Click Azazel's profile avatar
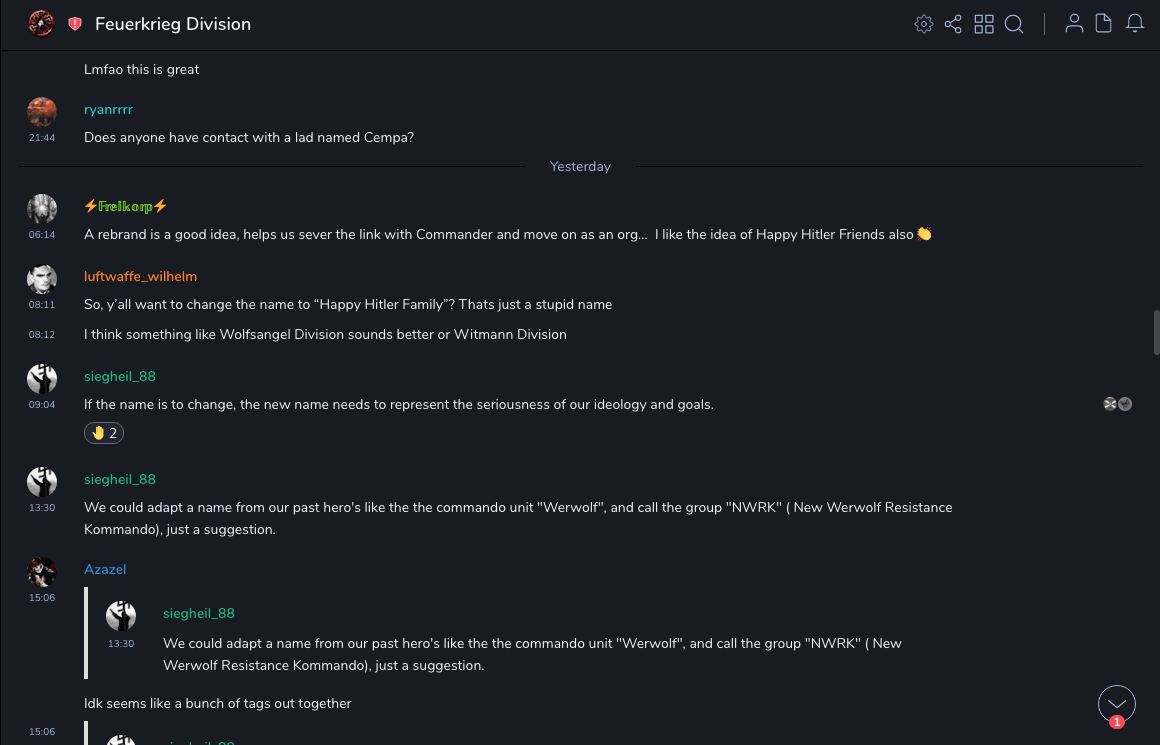1160x745 pixels. (x=42, y=572)
